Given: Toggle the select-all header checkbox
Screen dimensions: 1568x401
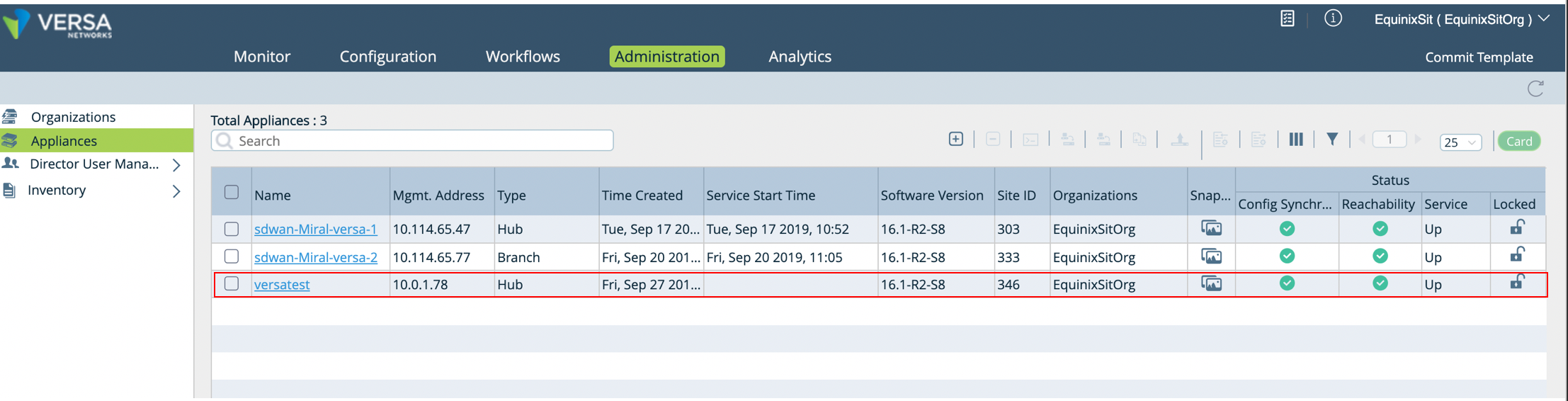Looking at the screenshot, I should pos(232,192).
